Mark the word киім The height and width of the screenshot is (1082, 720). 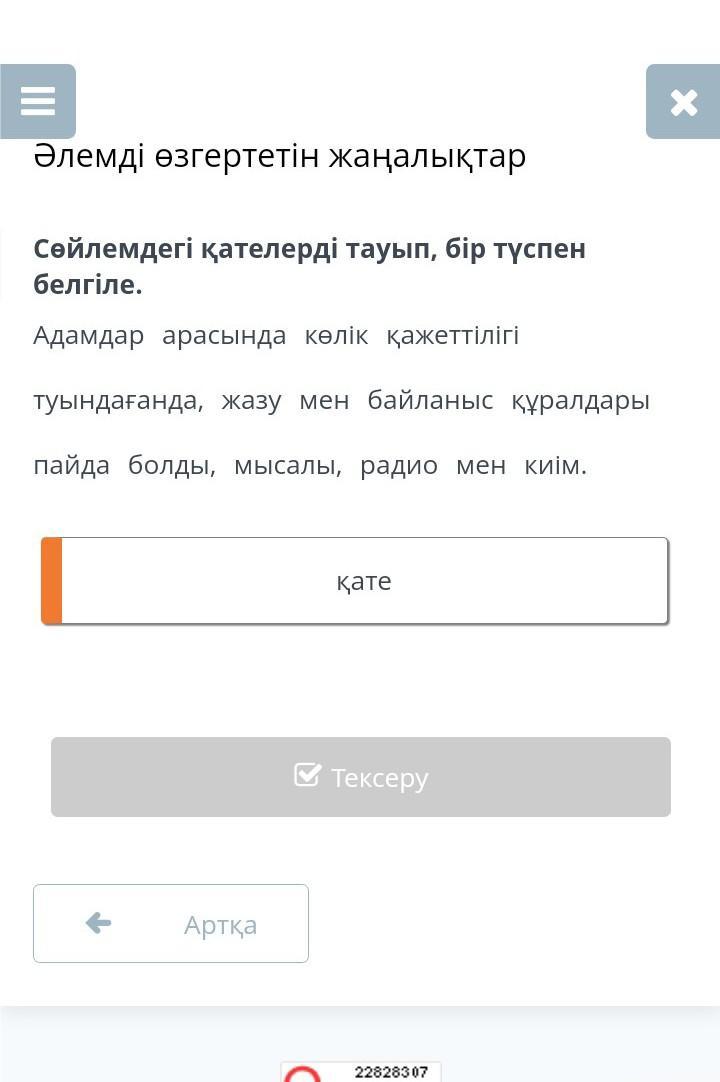555,466
